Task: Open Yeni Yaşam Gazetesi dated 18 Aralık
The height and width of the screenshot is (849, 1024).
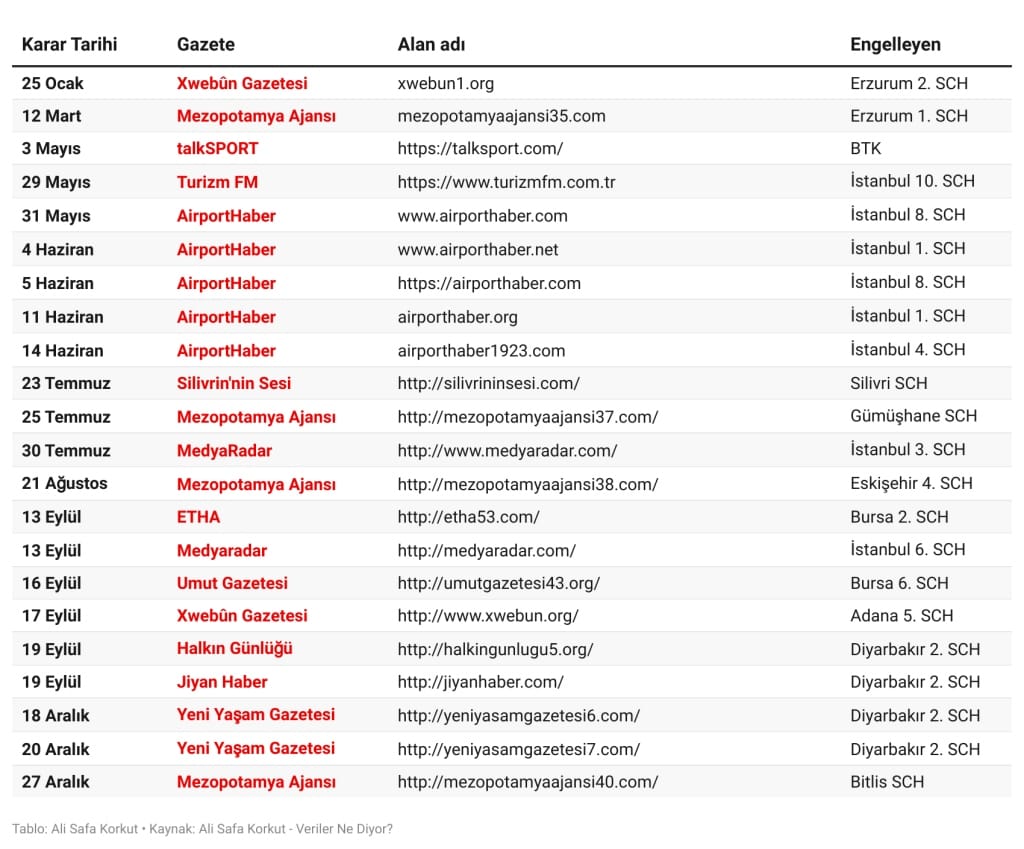Action: pyautogui.click(x=255, y=715)
